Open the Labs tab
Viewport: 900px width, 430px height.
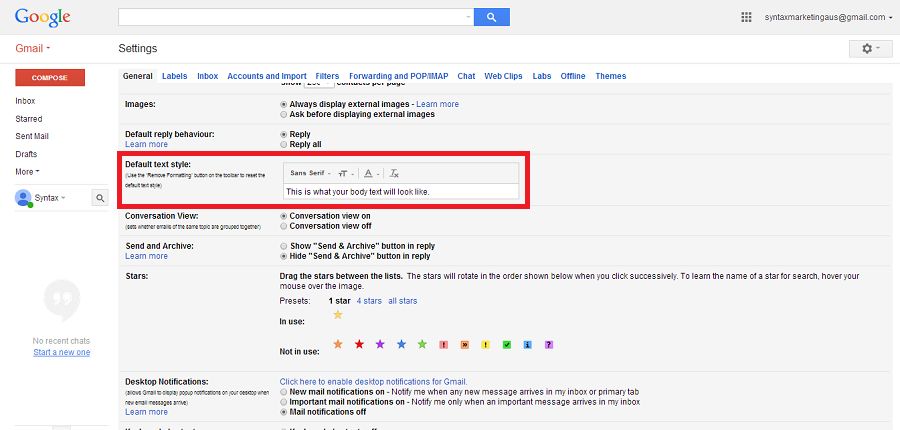click(x=542, y=76)
